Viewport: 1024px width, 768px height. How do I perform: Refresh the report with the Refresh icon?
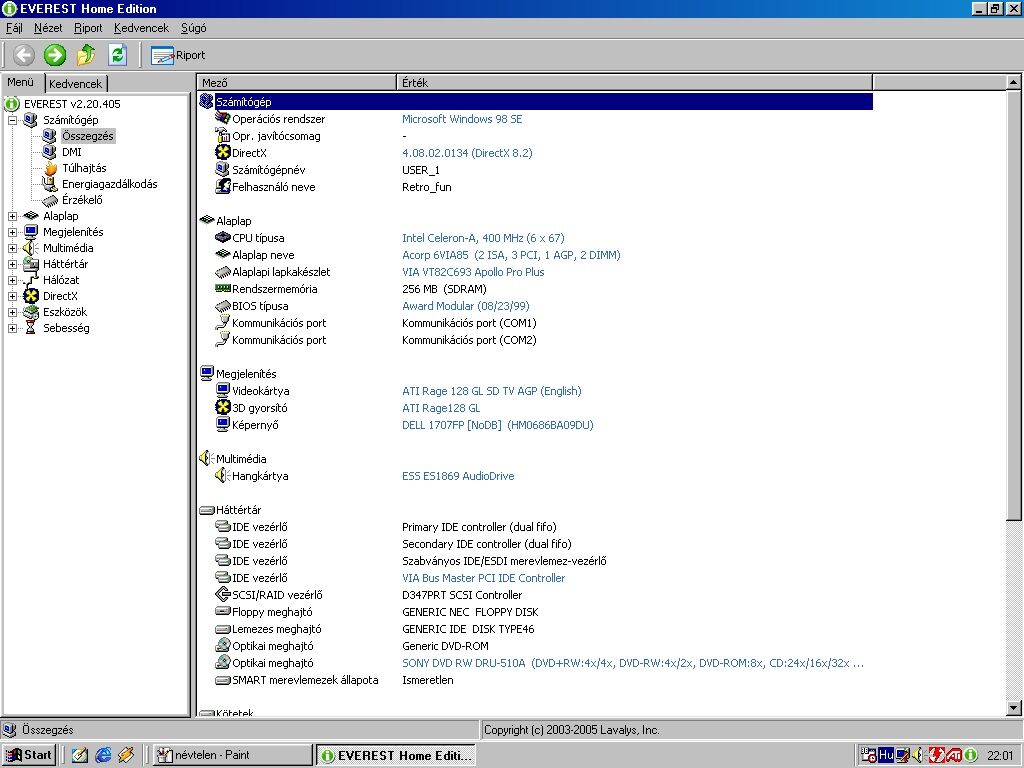[x=118, y=55]
